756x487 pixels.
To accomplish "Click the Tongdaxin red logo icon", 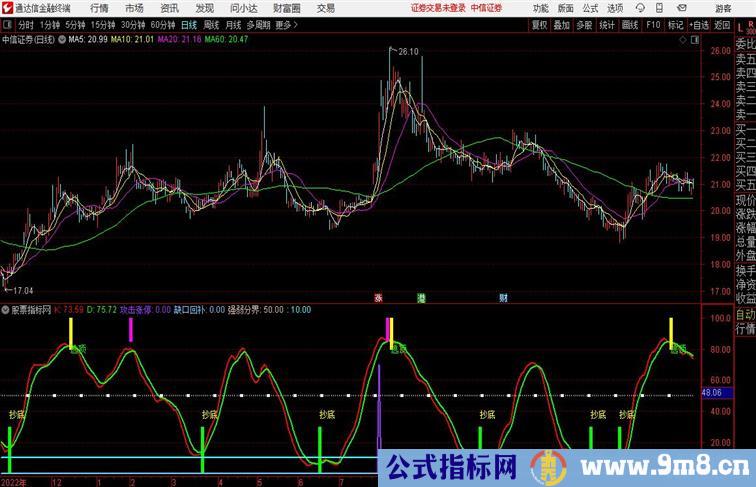I will (x=7, y=8).
